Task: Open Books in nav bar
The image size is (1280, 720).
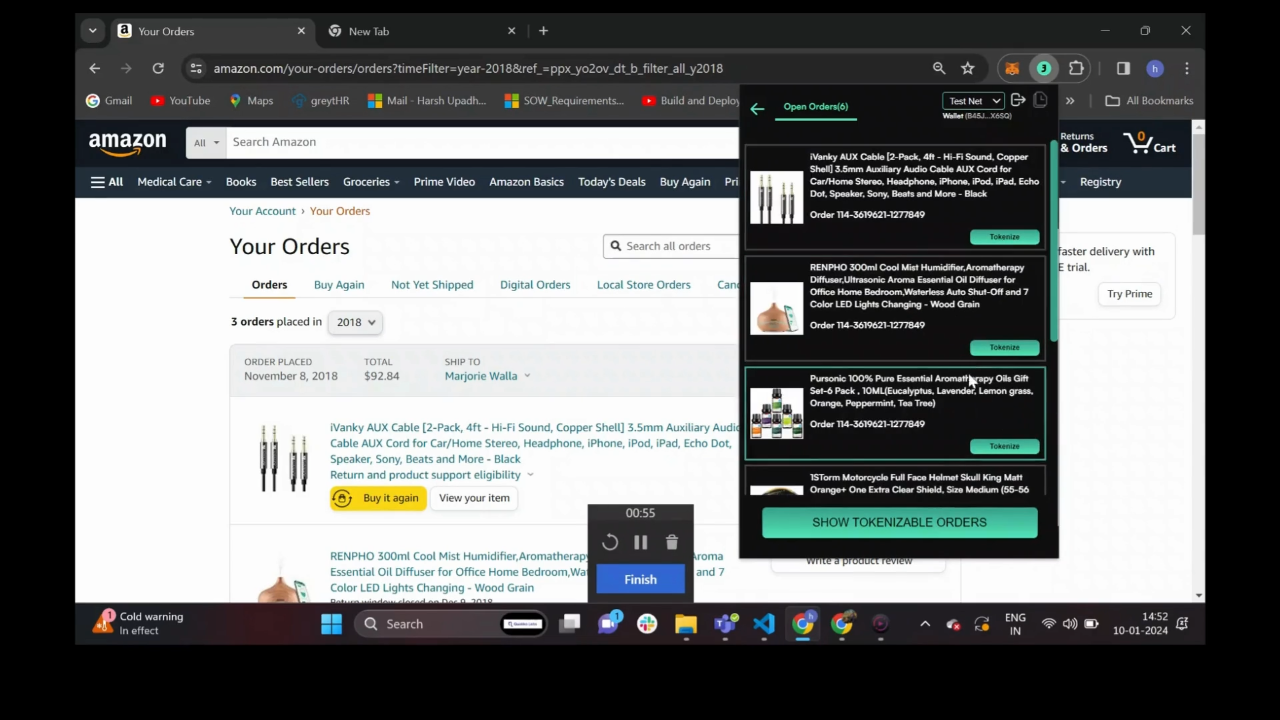Action: tap(241, 182)
